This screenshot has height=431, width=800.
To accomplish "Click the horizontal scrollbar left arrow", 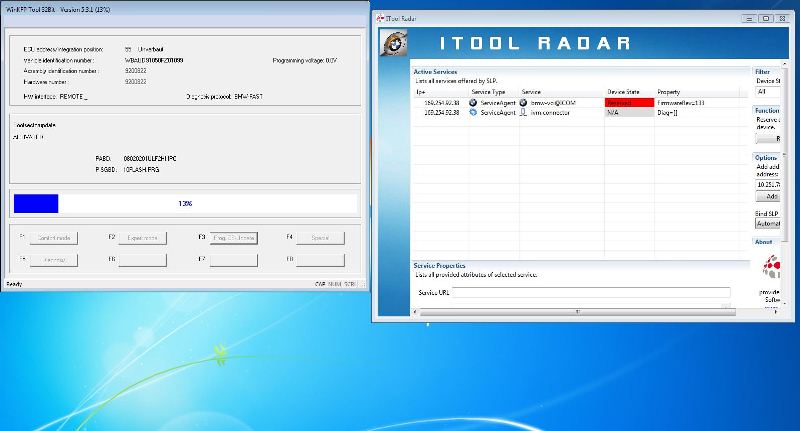I will [x=415, y=312].
